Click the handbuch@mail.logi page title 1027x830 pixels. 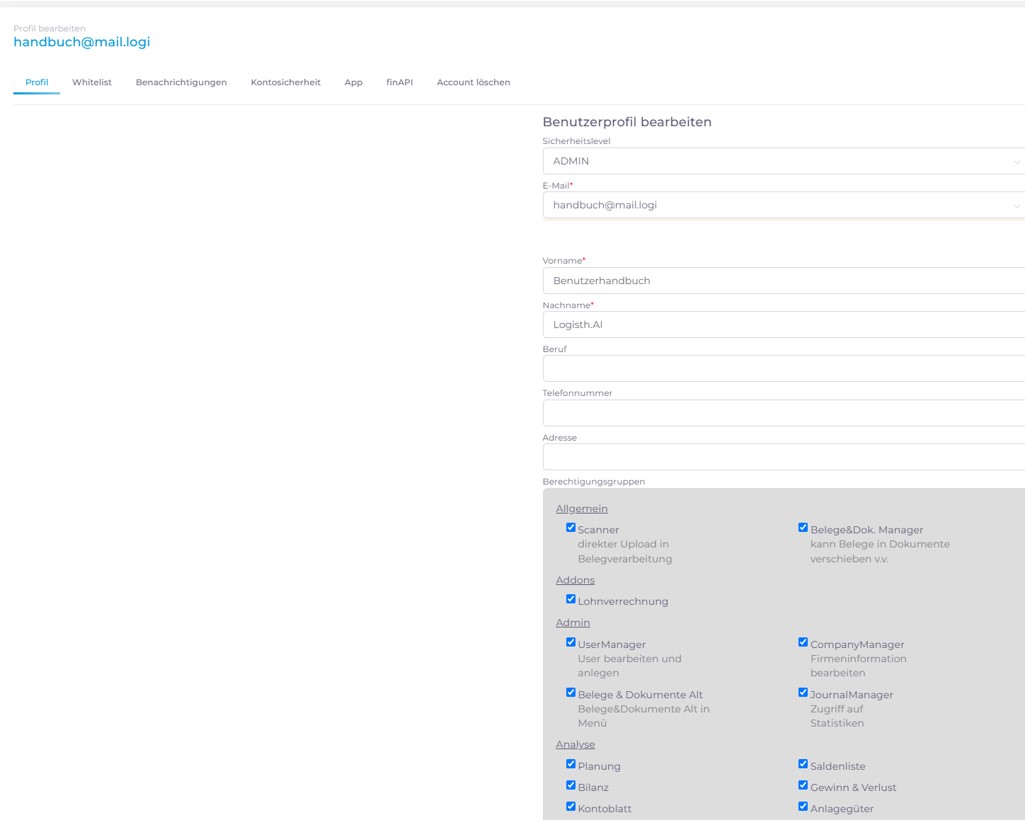[82, 42]
